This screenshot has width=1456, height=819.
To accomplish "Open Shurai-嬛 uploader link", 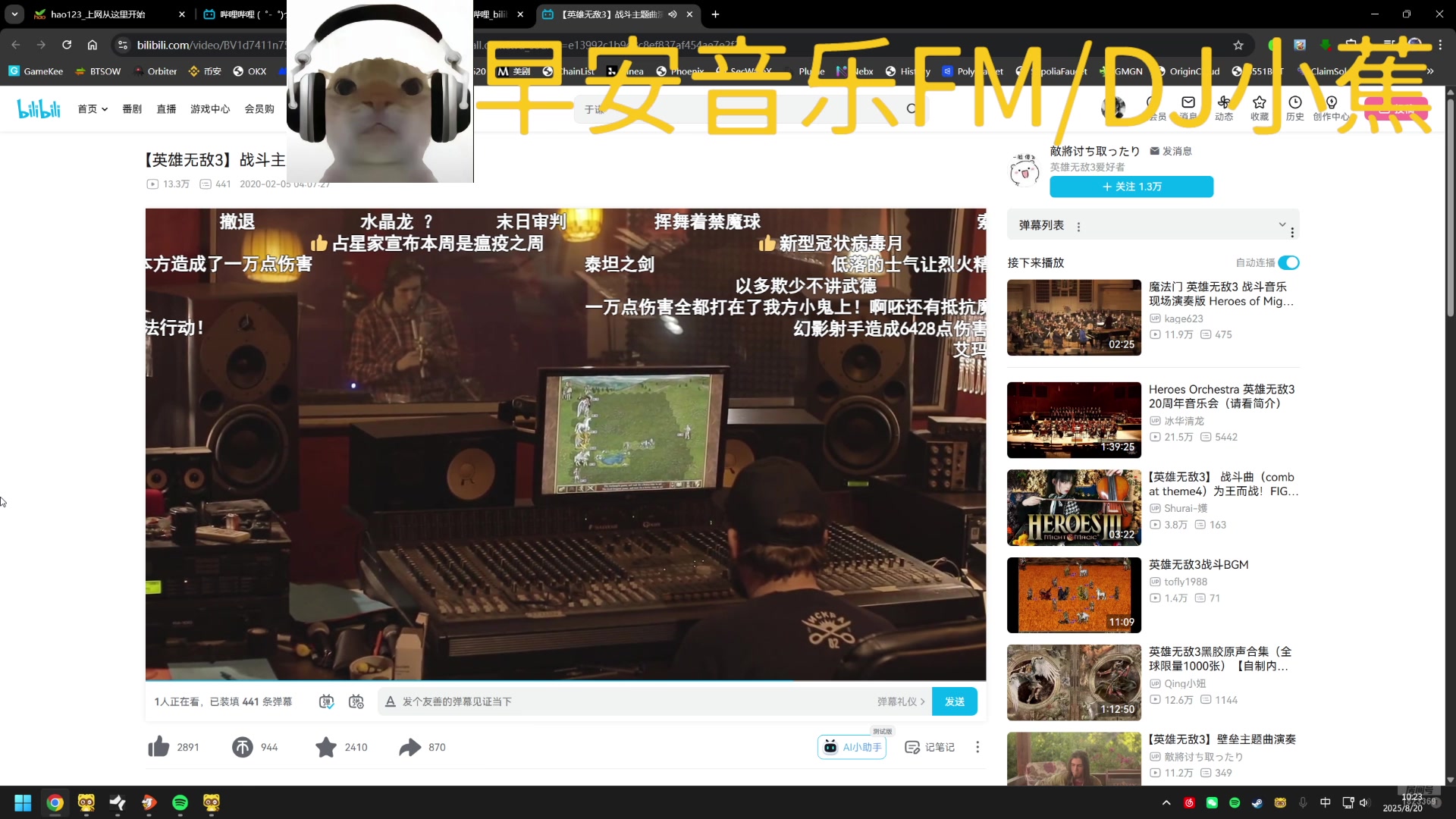I will point(1185,508).
